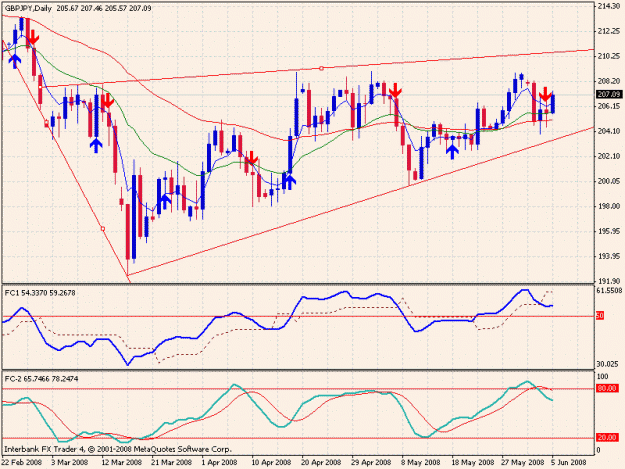Click the FC-2 65.7466 78.2474 indicator label
Screen dimensions: 625x469
pos(41,379)
